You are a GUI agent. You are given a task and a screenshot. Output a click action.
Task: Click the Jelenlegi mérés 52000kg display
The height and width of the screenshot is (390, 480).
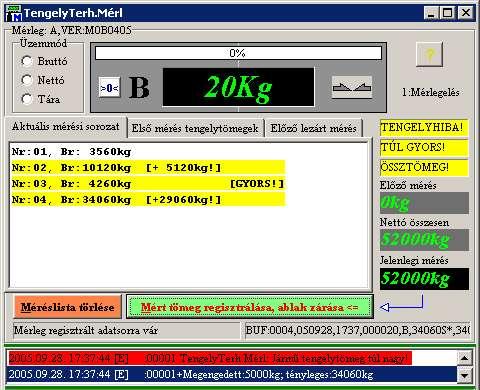424,279
